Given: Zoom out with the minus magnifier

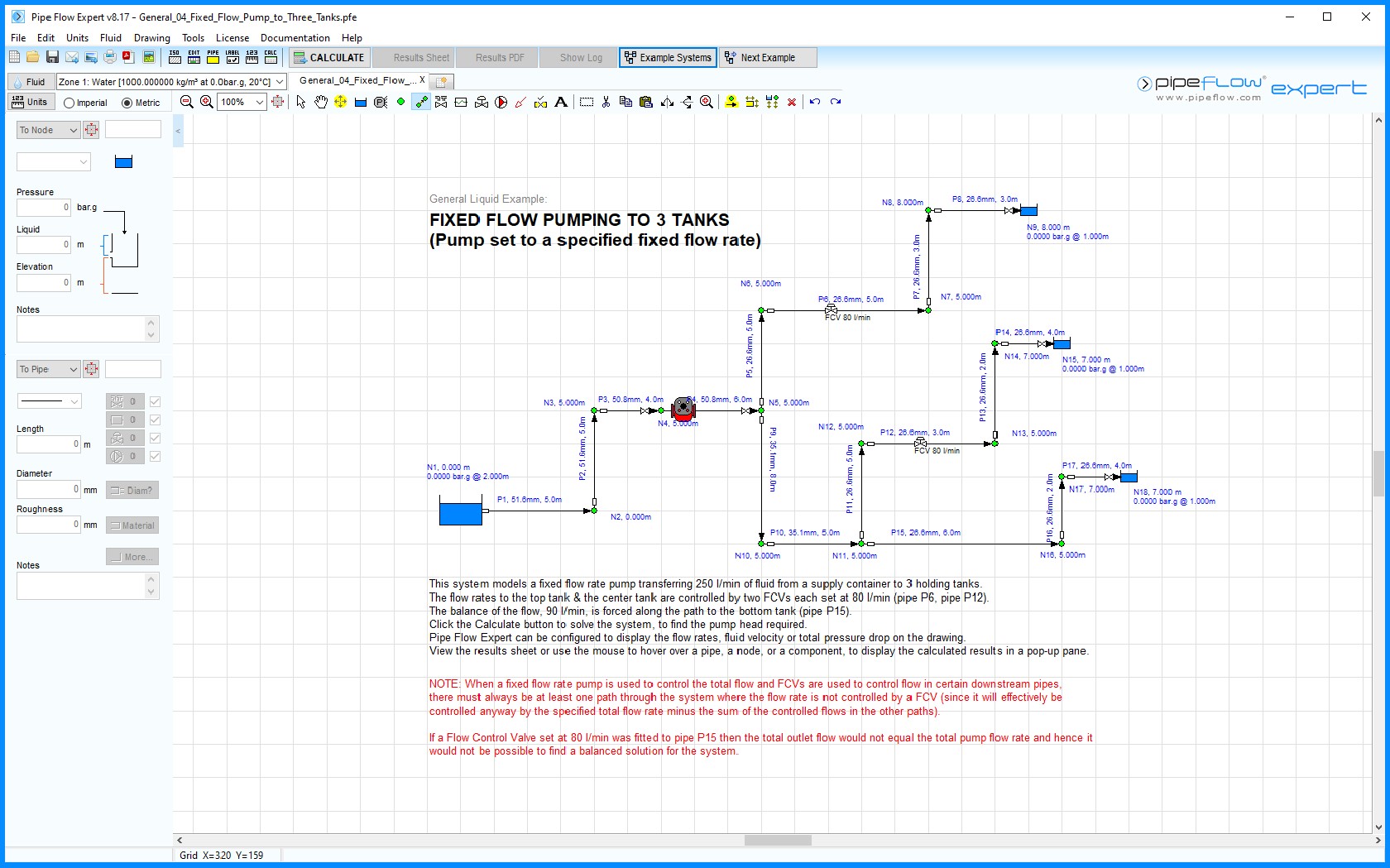Looking at the screenshot, I should point(187,102).
